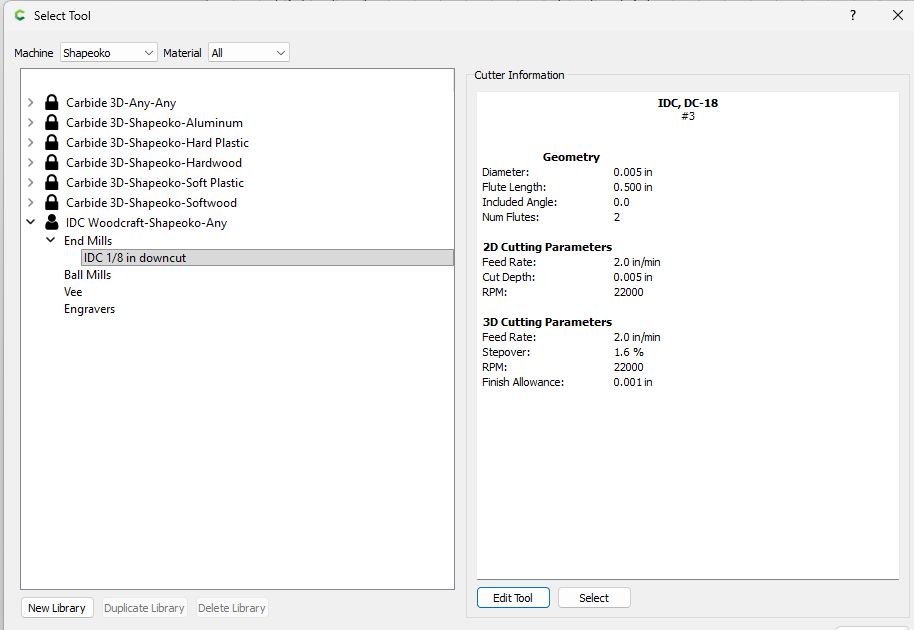
Task: Collapse the IDC Woodcraft-Shapeoko-Any library
Action: tap(30, 222)
